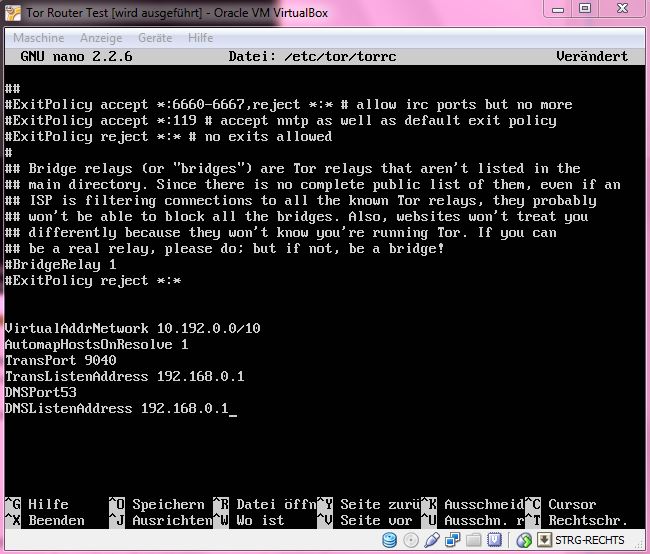
Task: Click the ^G Hilfe shortcut in nano footer
Action: pyautogui.click(x=37, y=504)
